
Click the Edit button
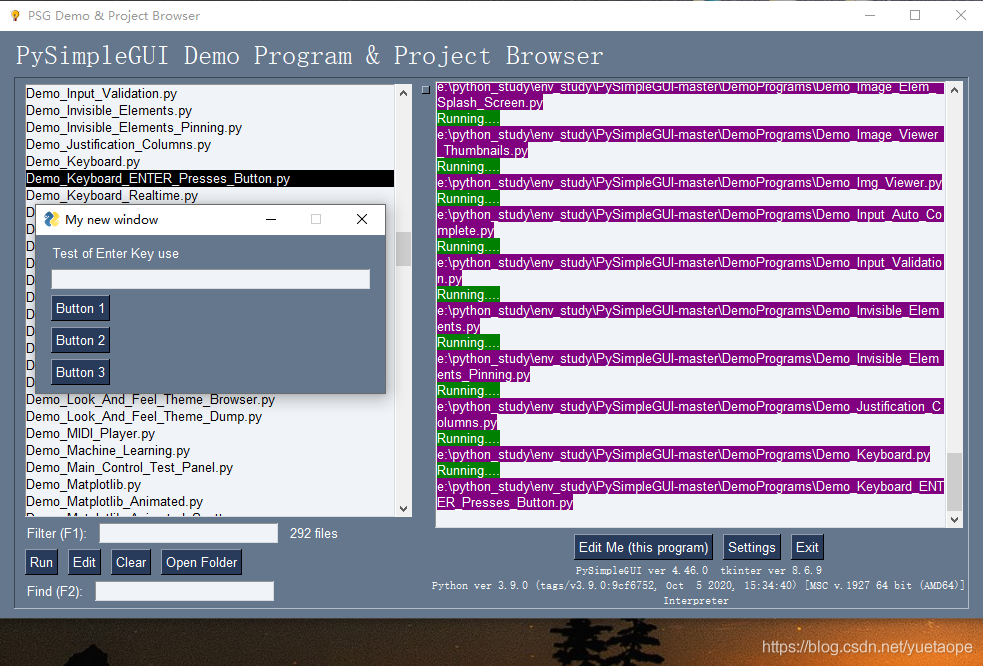[84, 563]
